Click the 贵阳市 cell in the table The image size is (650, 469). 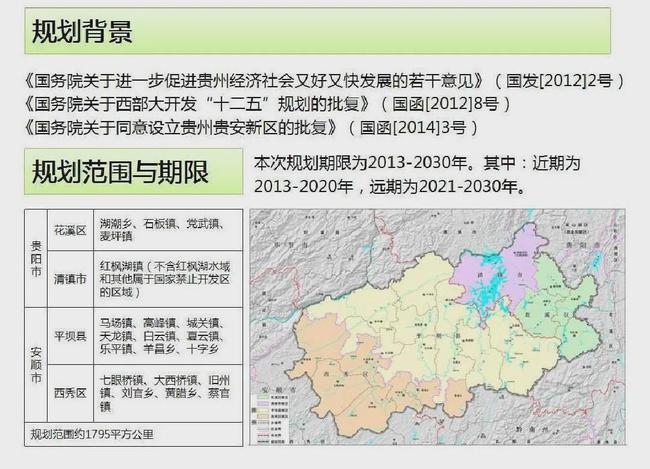point(35,258)
